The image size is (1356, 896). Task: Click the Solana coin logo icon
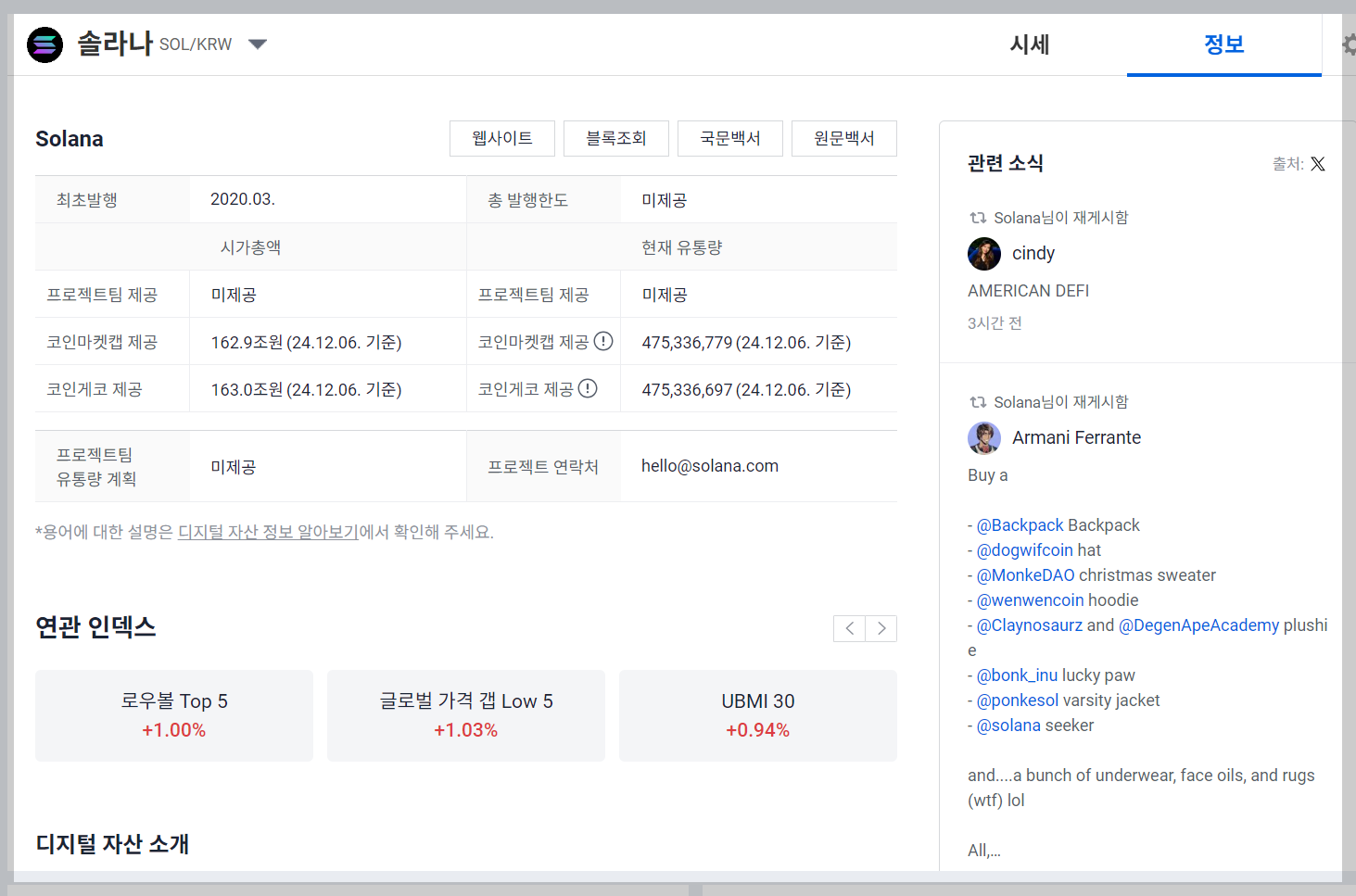point(44,44)
